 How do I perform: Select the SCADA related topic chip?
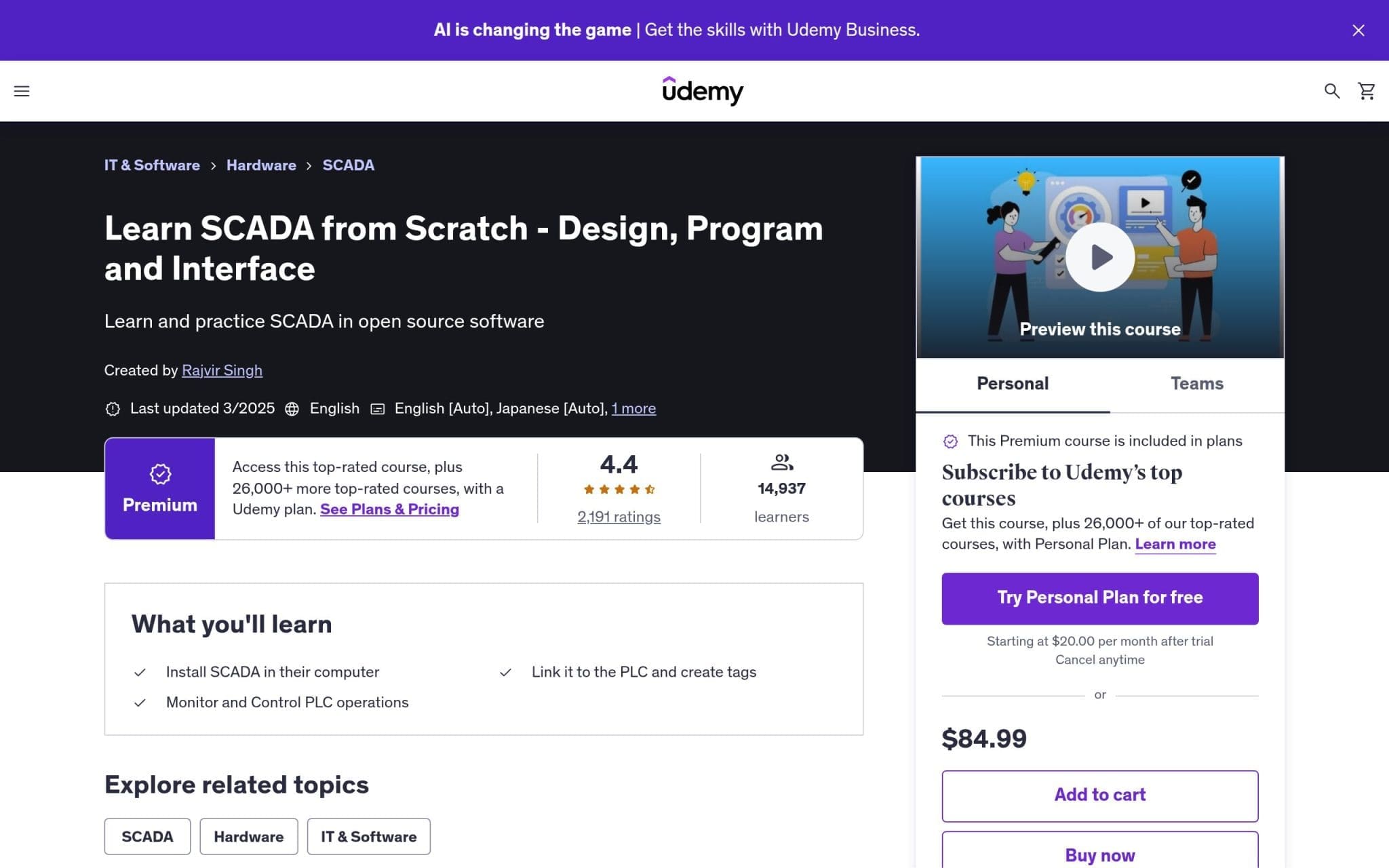coord(147,836)
